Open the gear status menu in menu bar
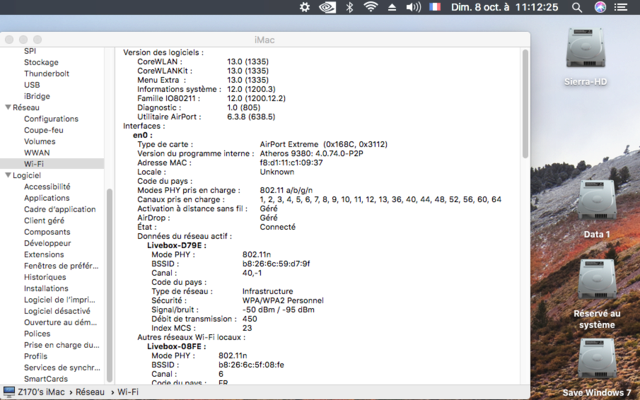 click(304, 7)
